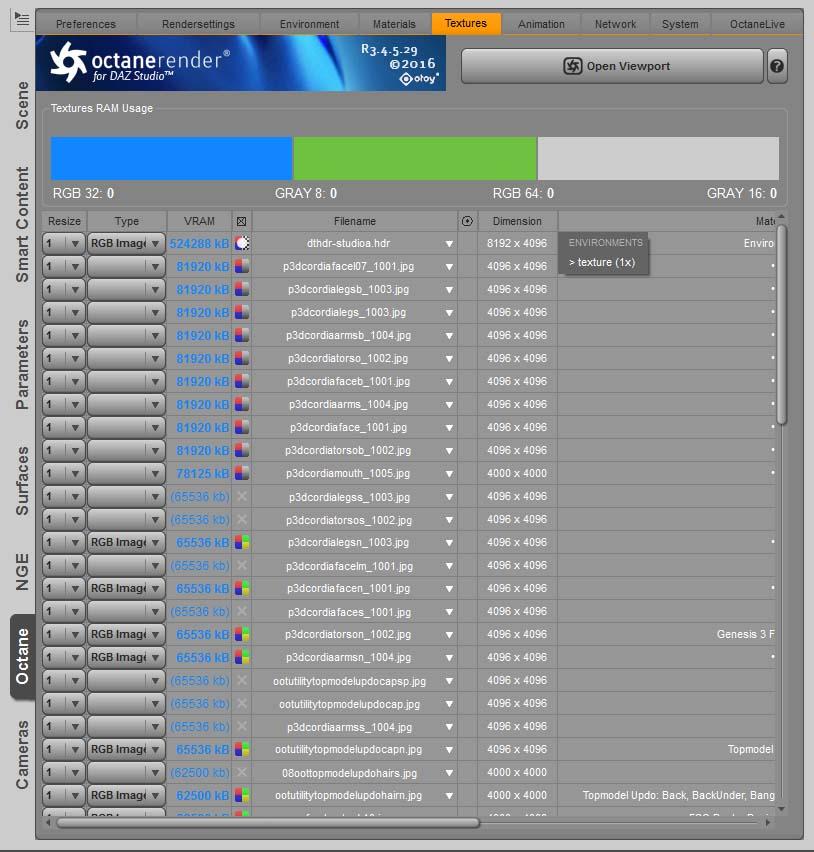Expand filename dropdown arrow for p3dcordiafacel07_1001.jpg
The image size is (814, 852).
pos(449,267)
